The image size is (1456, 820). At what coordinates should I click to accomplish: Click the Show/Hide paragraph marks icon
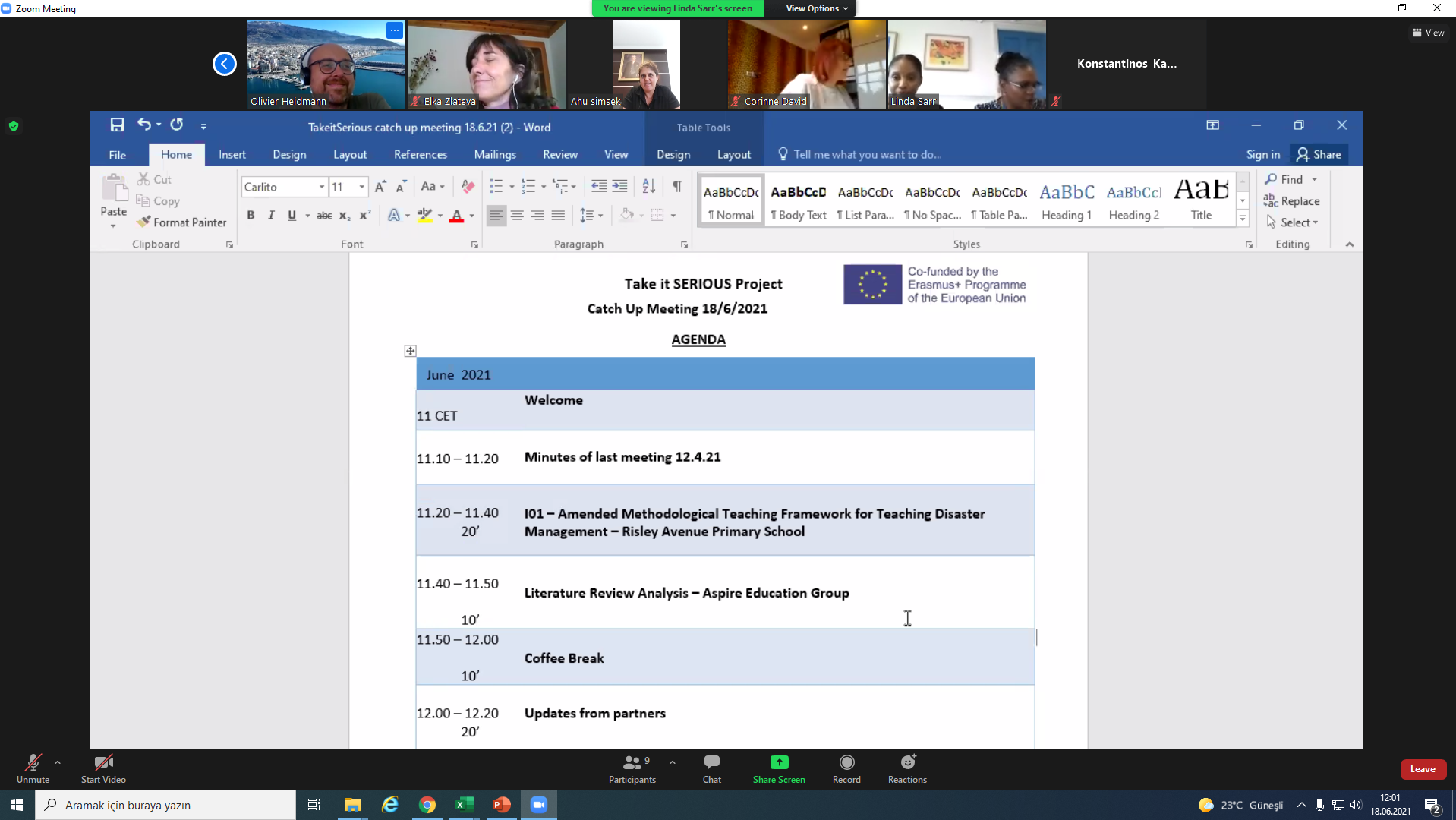point(676,187)
